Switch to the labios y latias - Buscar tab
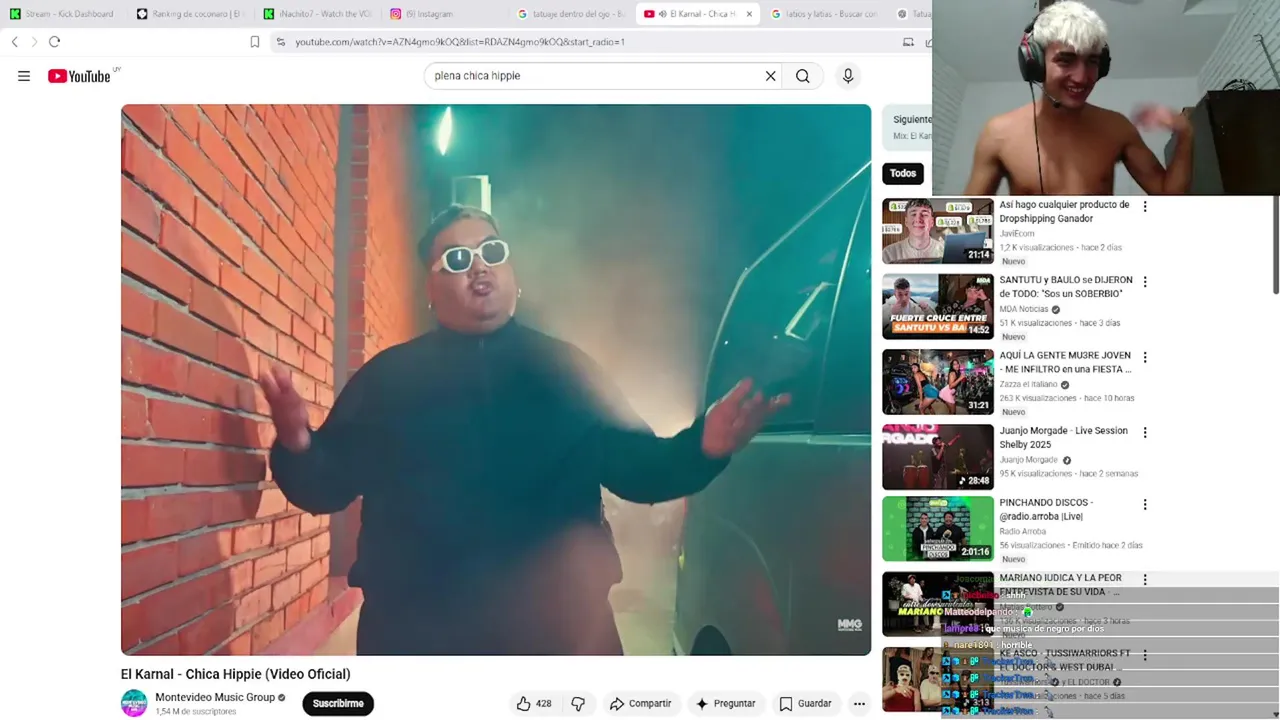Viewport: 1280px width, 720px height. 824,14
